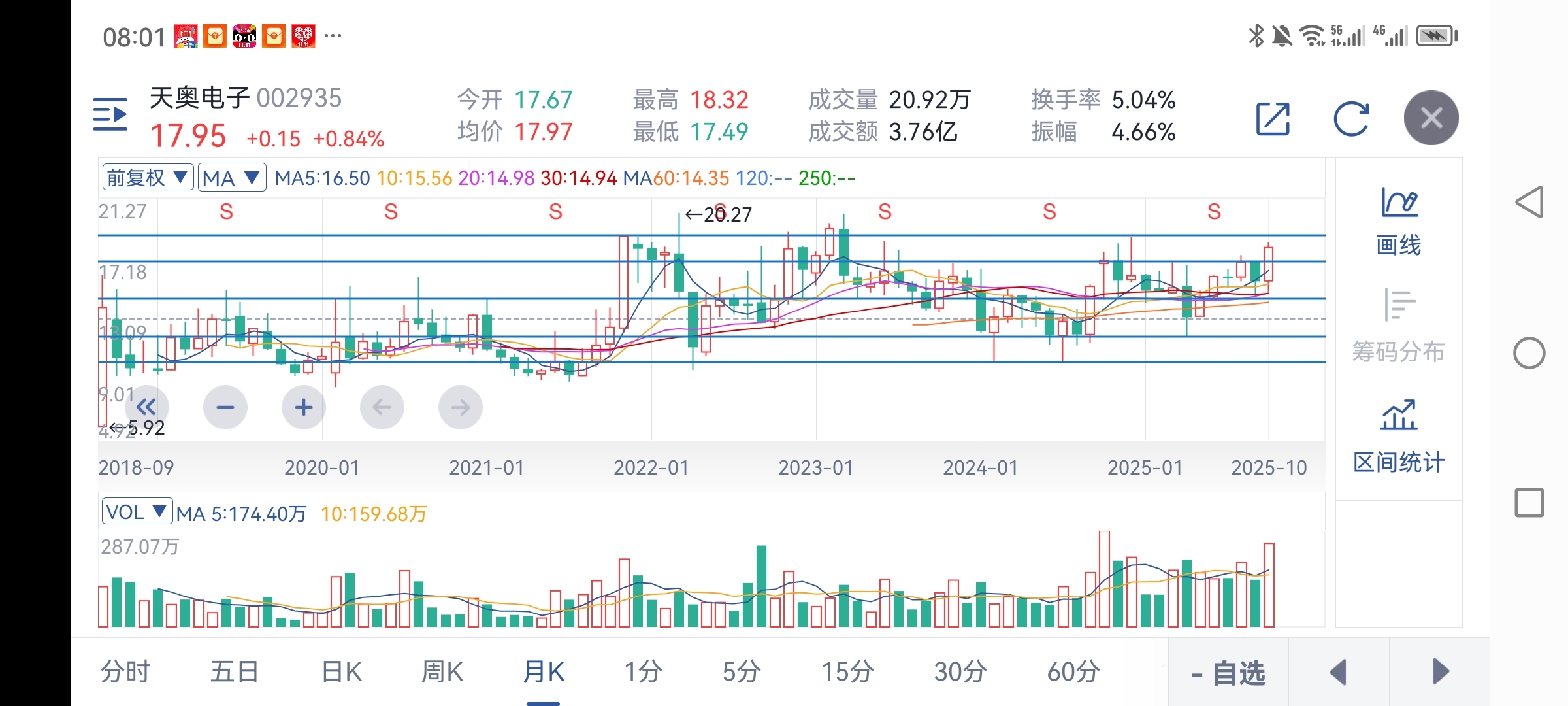The height and width of the screenshot is (706, 1568).
Task: Click the refresh quote icon
Action: [x=1350, y=119]
